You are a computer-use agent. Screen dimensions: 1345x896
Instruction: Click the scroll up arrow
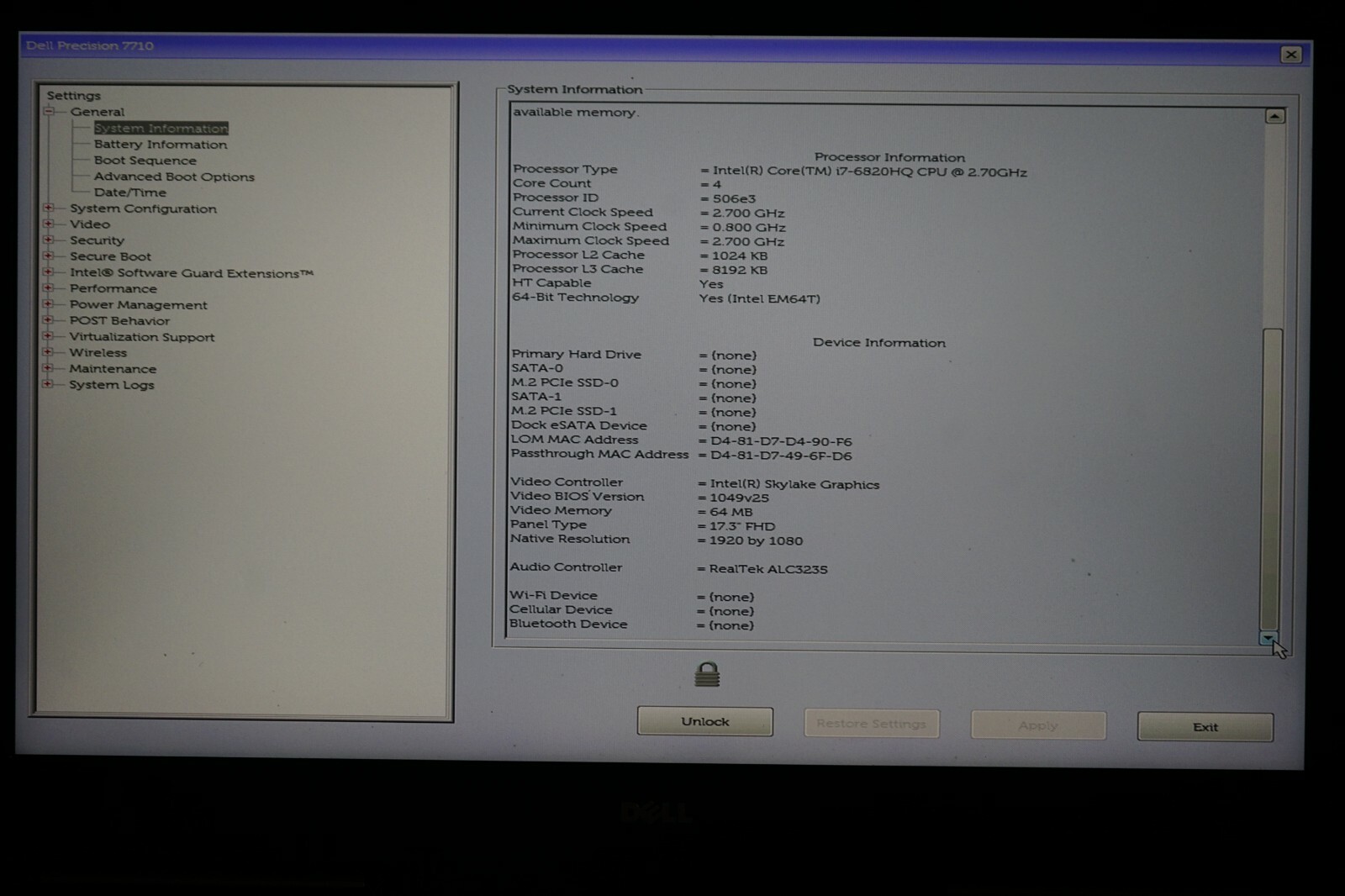[x=1274, y=116]
